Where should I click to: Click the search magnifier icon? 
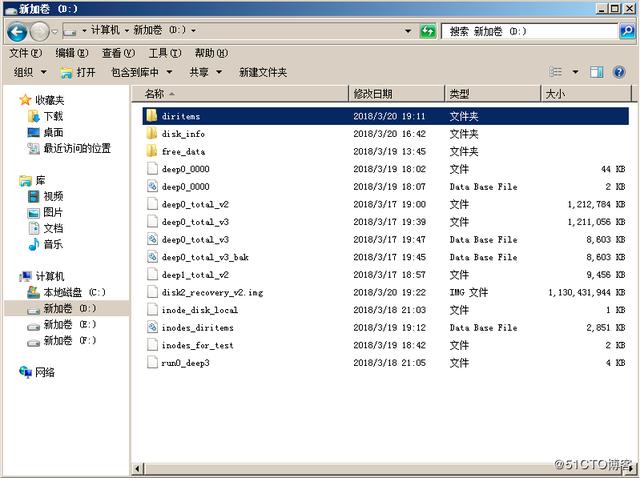(627, 31)
